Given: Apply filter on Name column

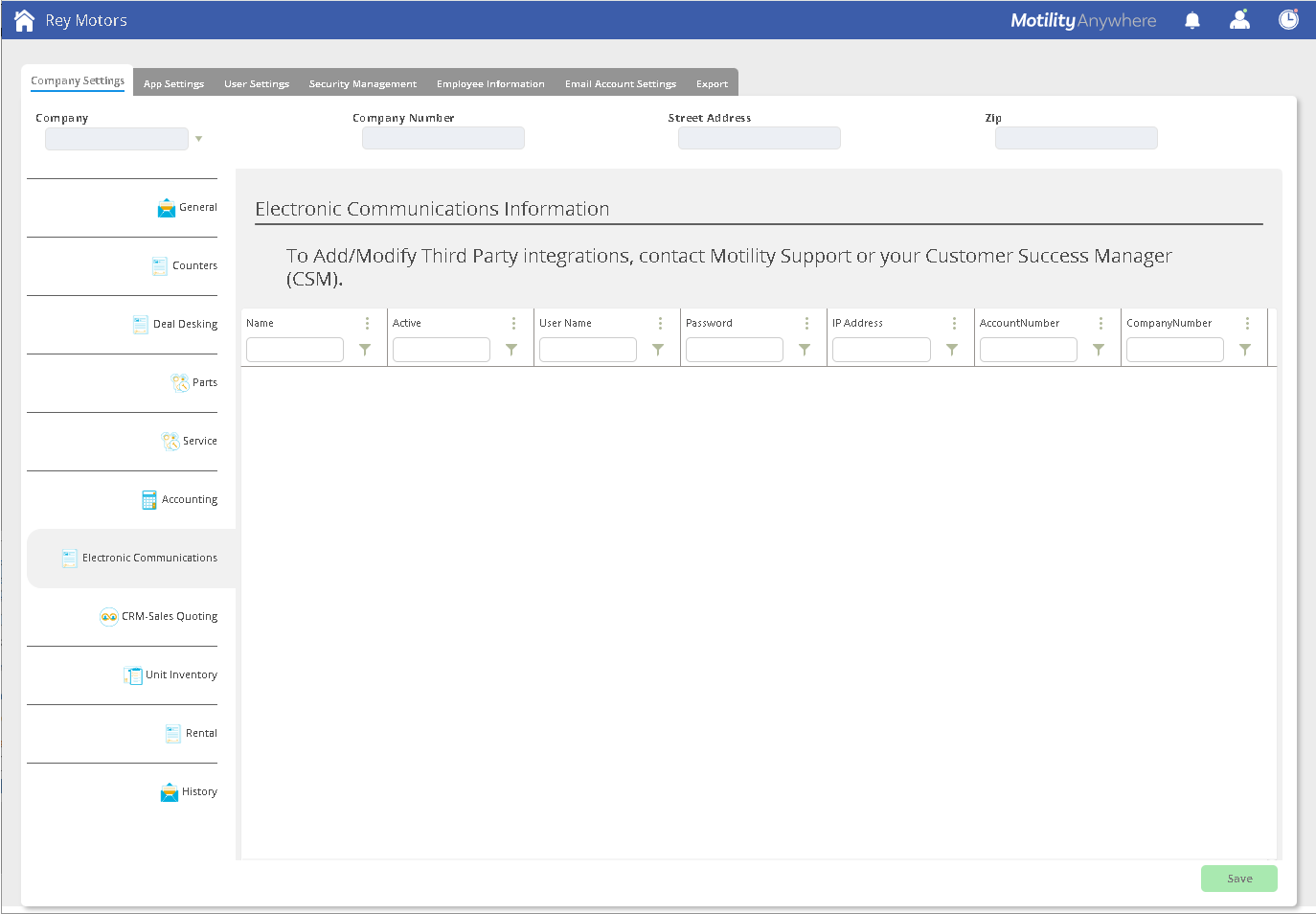Looking at the screenshot, I should click(365, 350).
